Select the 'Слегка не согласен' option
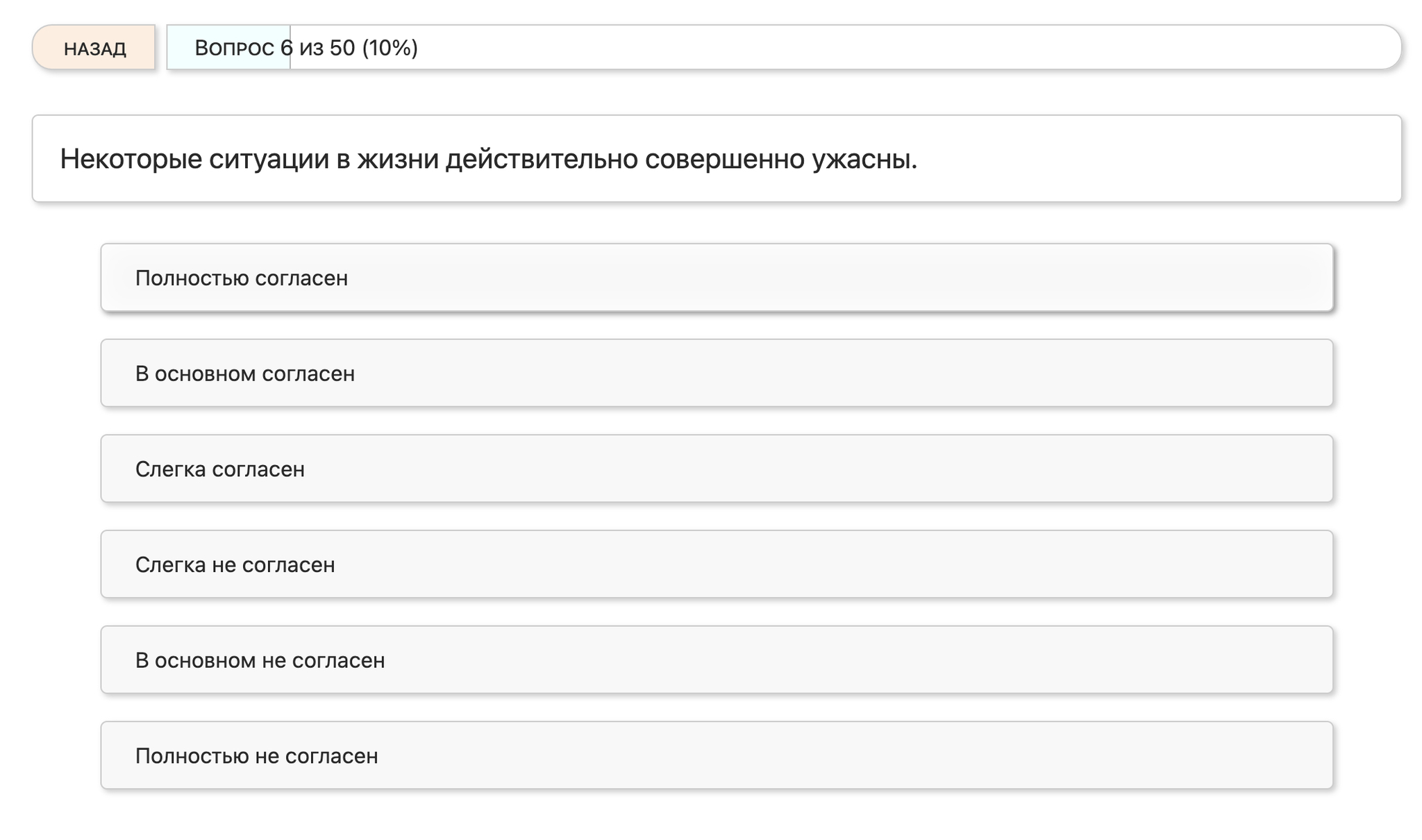 pos(716,564)
